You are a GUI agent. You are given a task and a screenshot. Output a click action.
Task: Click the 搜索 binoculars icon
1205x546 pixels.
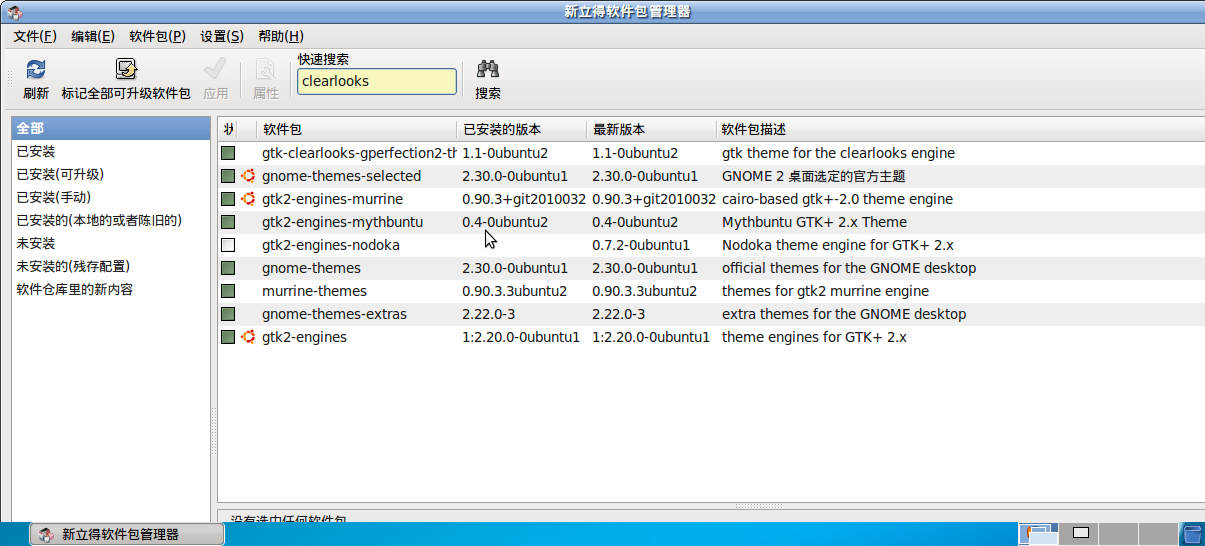488,69
